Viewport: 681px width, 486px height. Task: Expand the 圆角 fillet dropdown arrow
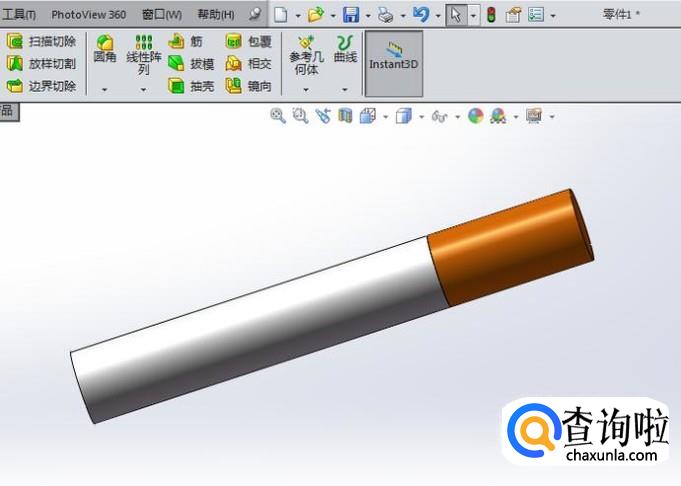point(105,89)
